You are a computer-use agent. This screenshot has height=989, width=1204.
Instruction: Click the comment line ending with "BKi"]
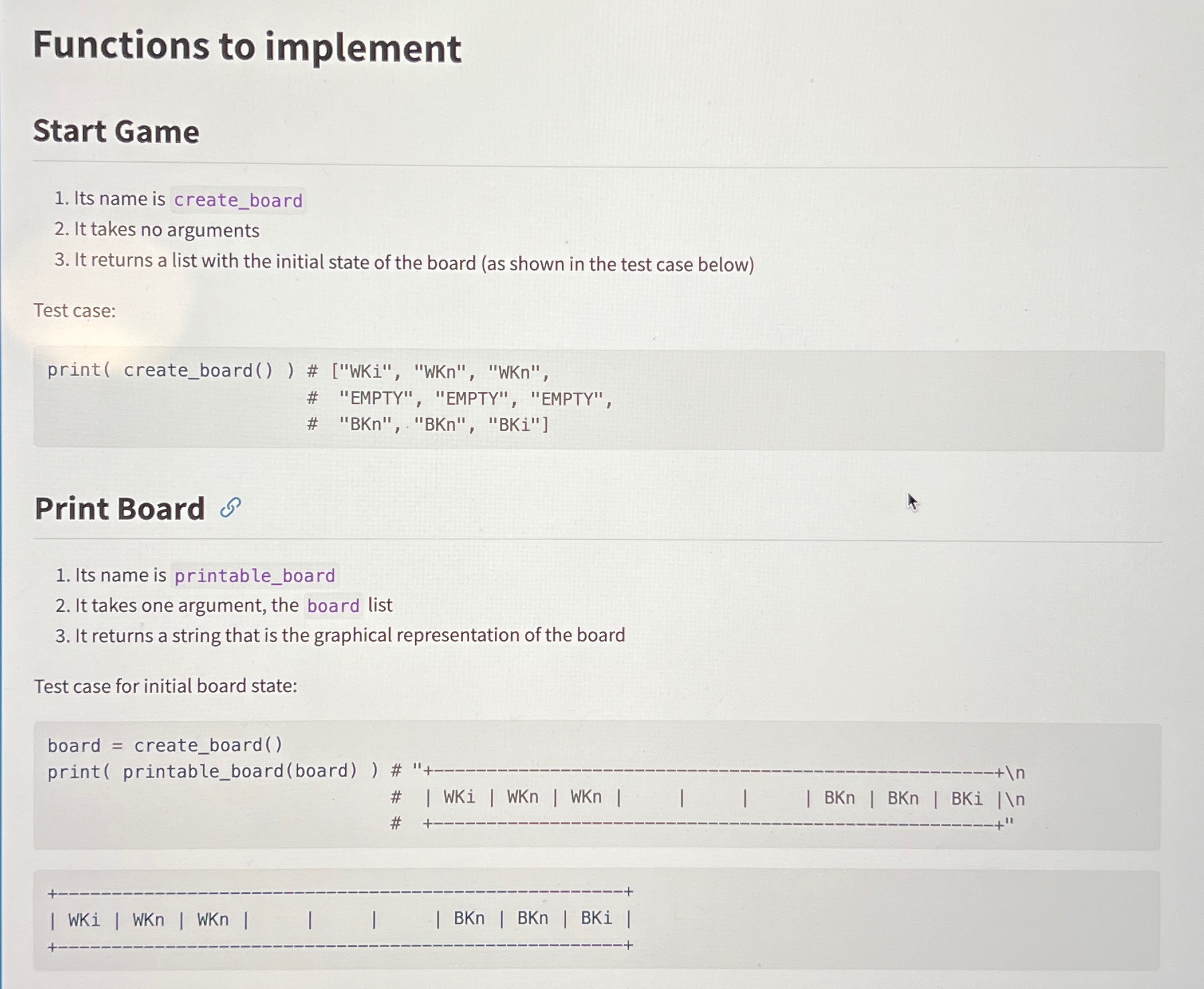(428, 425)
